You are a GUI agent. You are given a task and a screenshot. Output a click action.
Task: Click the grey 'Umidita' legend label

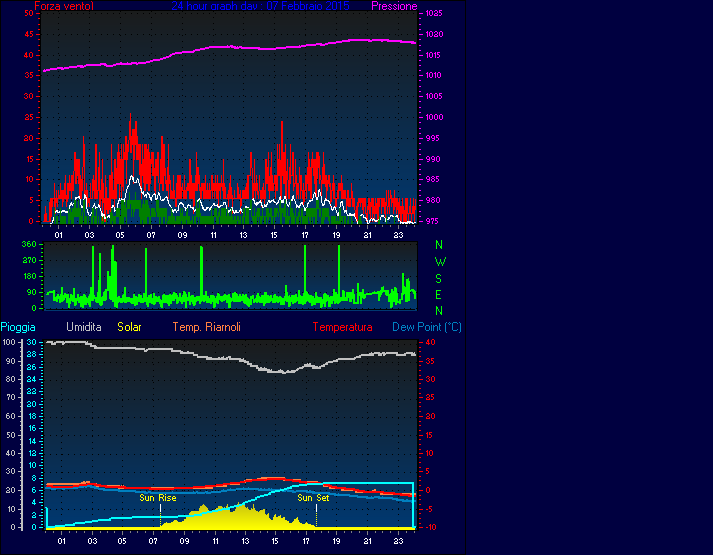(x=84, y=327)
